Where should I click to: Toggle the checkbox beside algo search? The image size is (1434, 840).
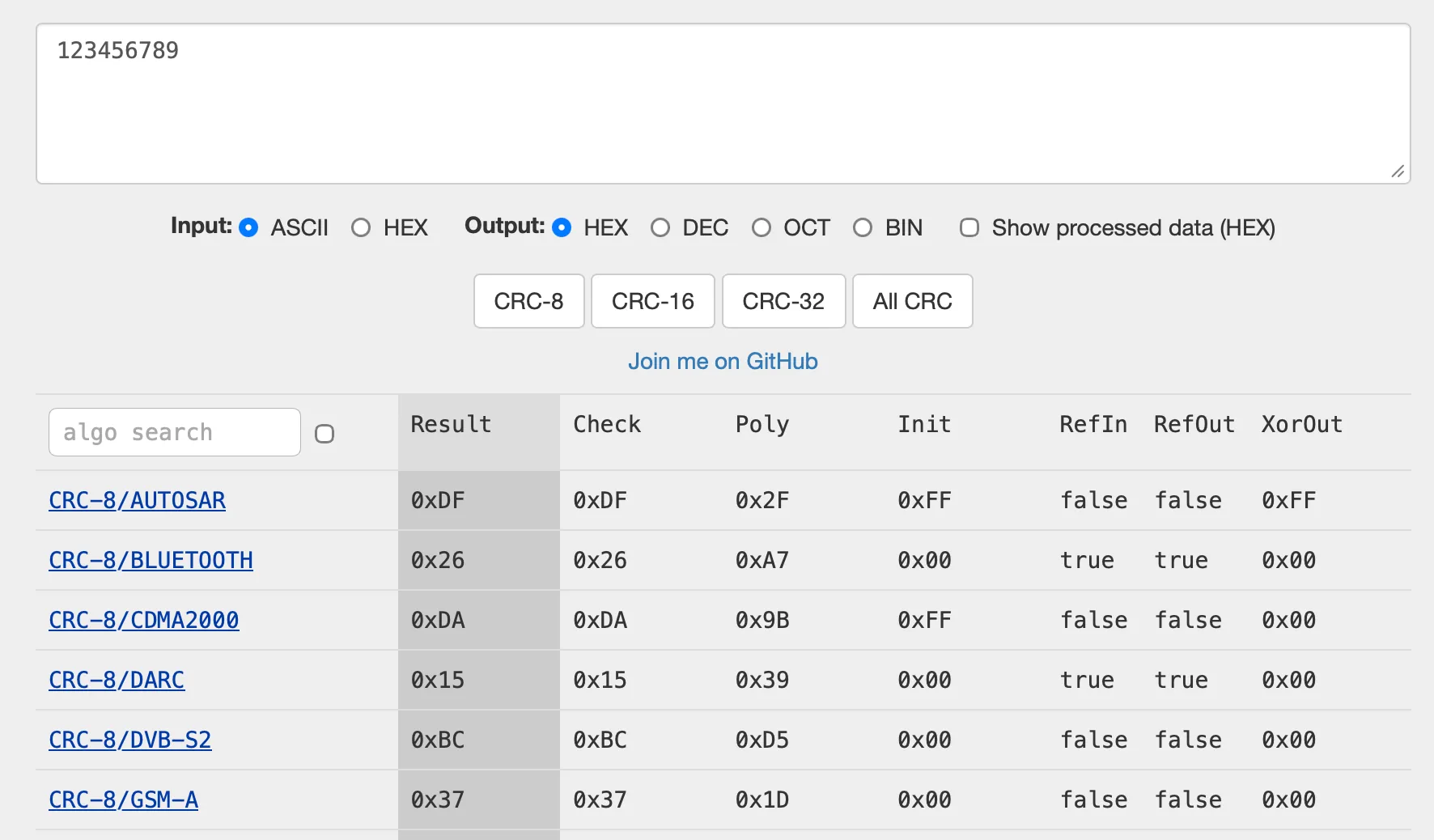point(325,434)
